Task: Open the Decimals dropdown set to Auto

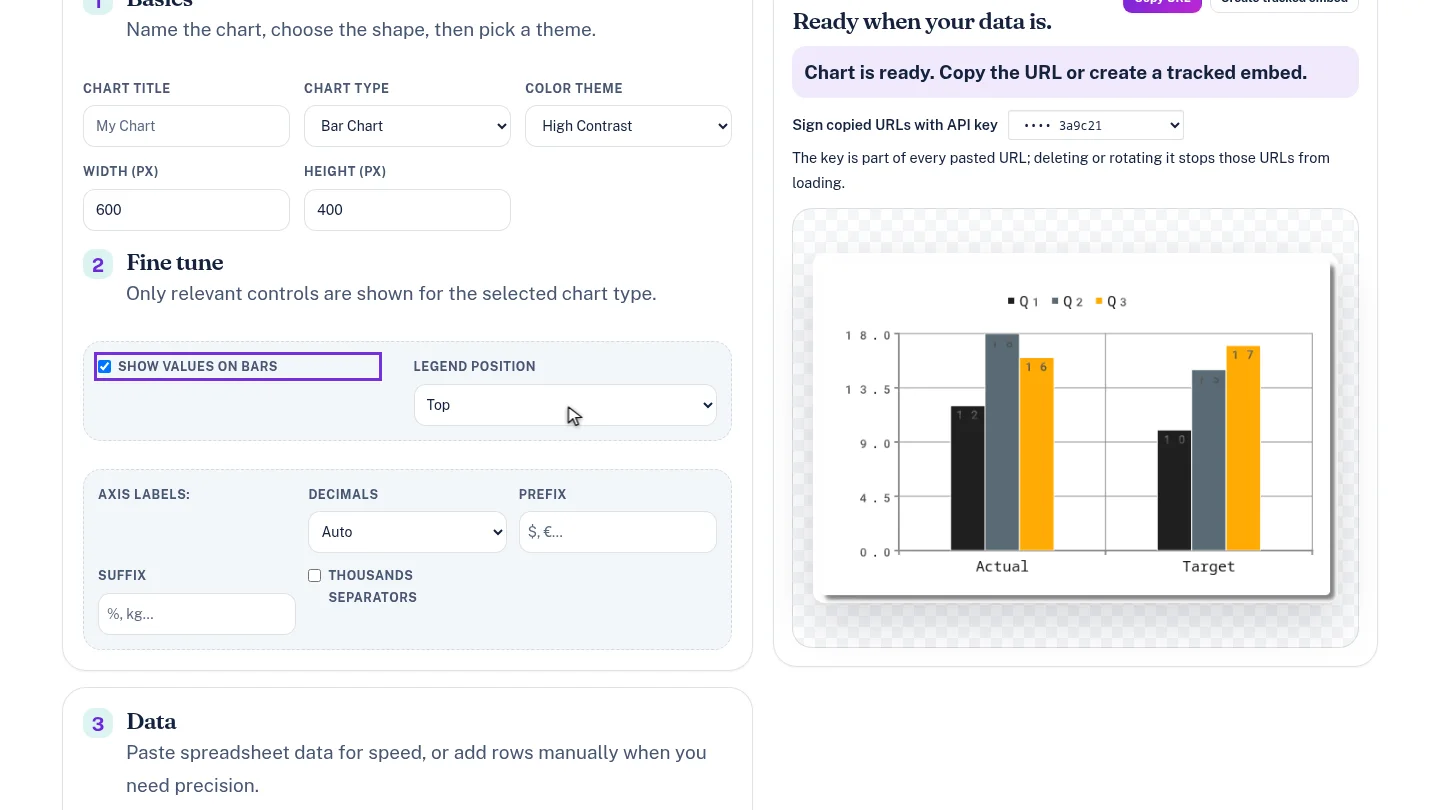Action: pyautogui.click(x=407, y=532)
